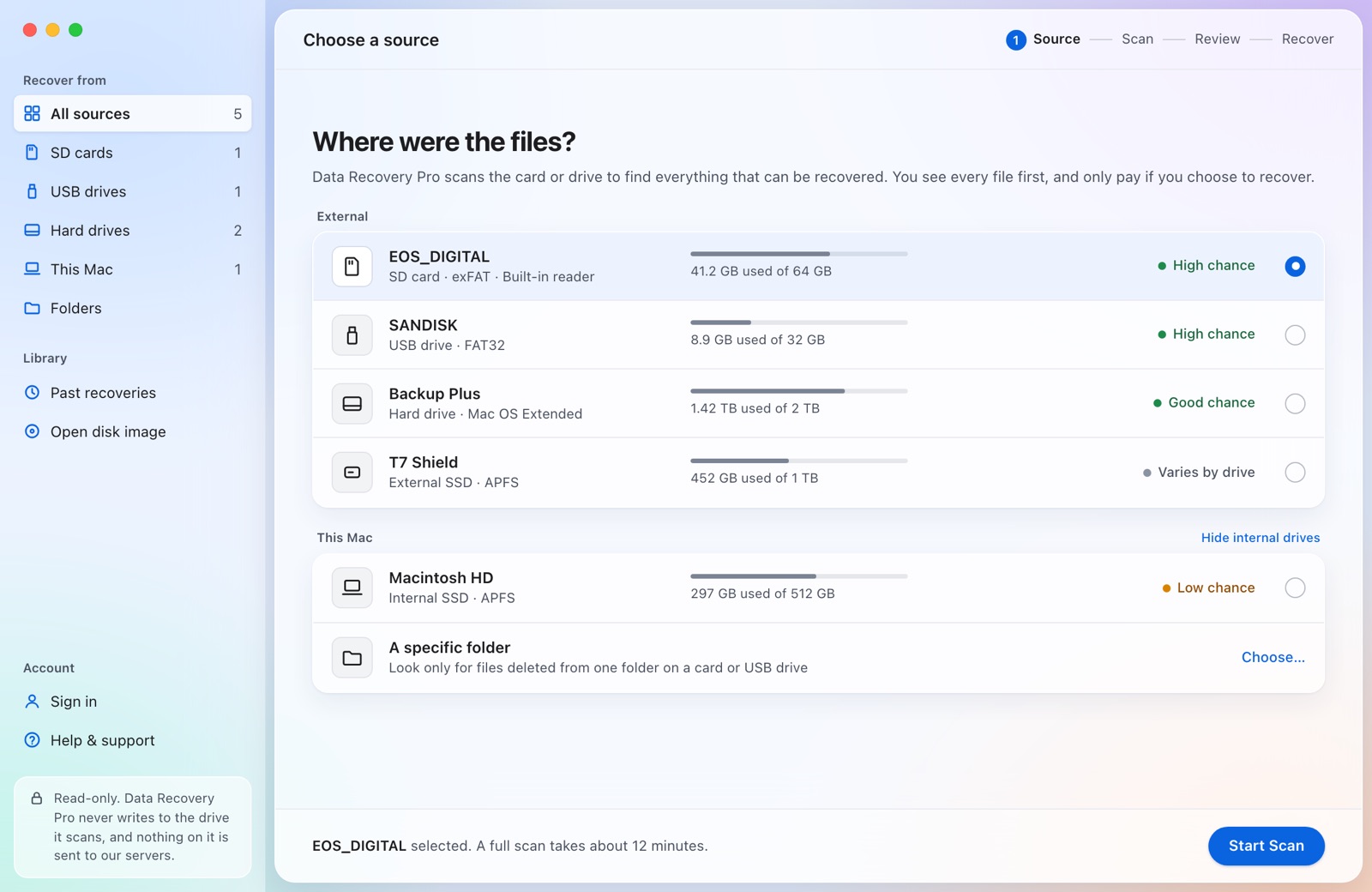Screen dimensions: 1372x892
Task: Select the T7 Shield radio button
Action: point(1295,472)
